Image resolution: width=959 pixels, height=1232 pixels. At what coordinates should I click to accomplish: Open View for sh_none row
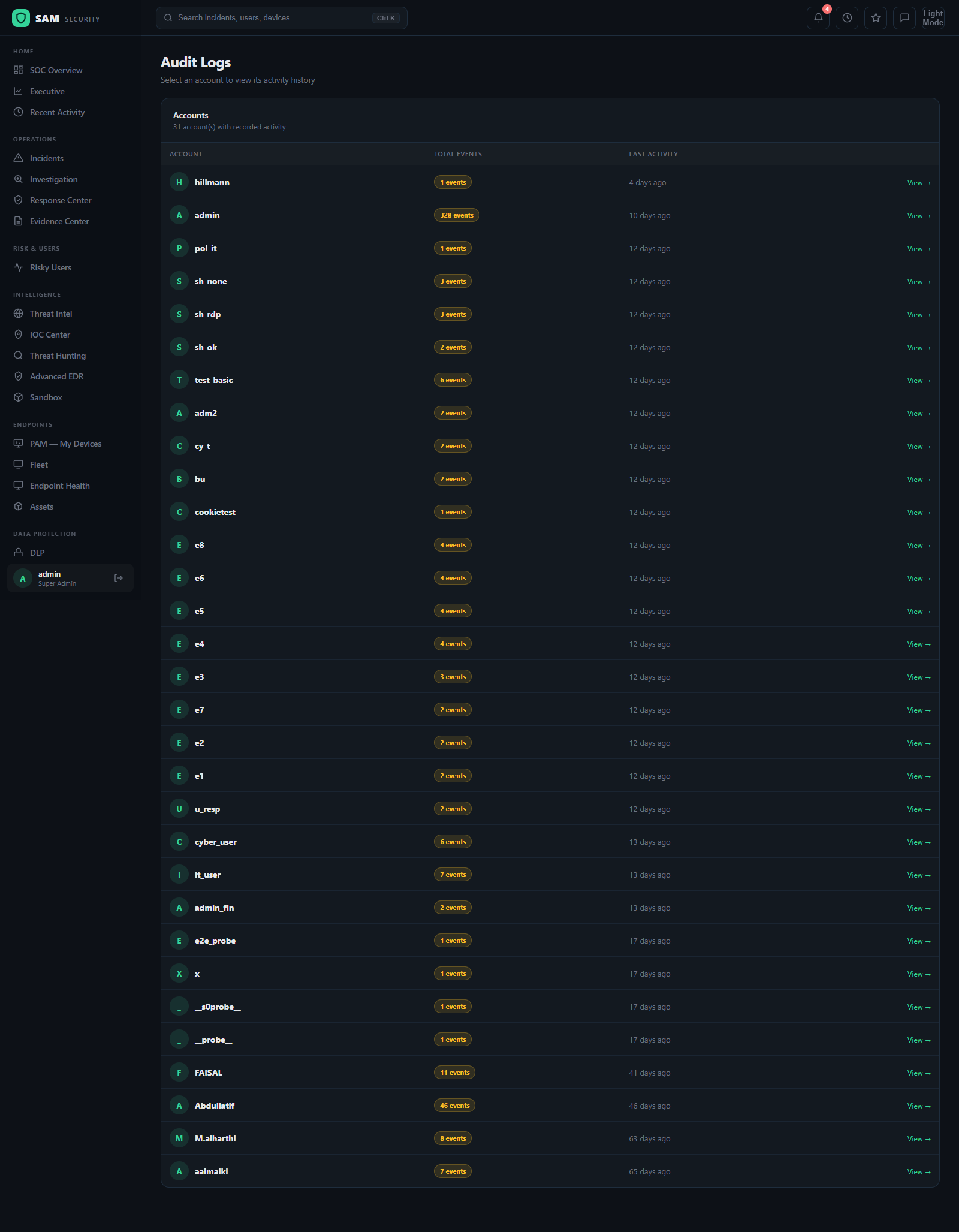(x=919, y=282)
